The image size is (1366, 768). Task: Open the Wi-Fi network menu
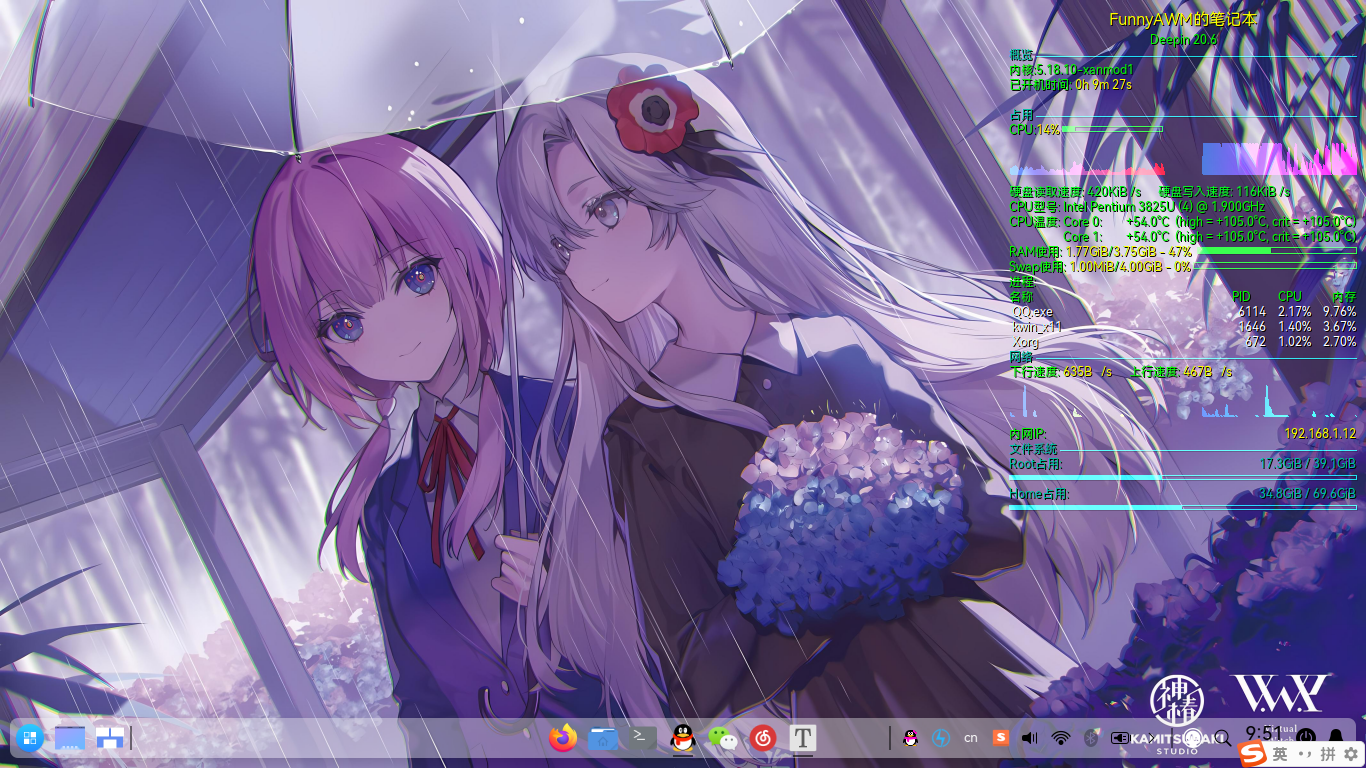coord(1061,738)
